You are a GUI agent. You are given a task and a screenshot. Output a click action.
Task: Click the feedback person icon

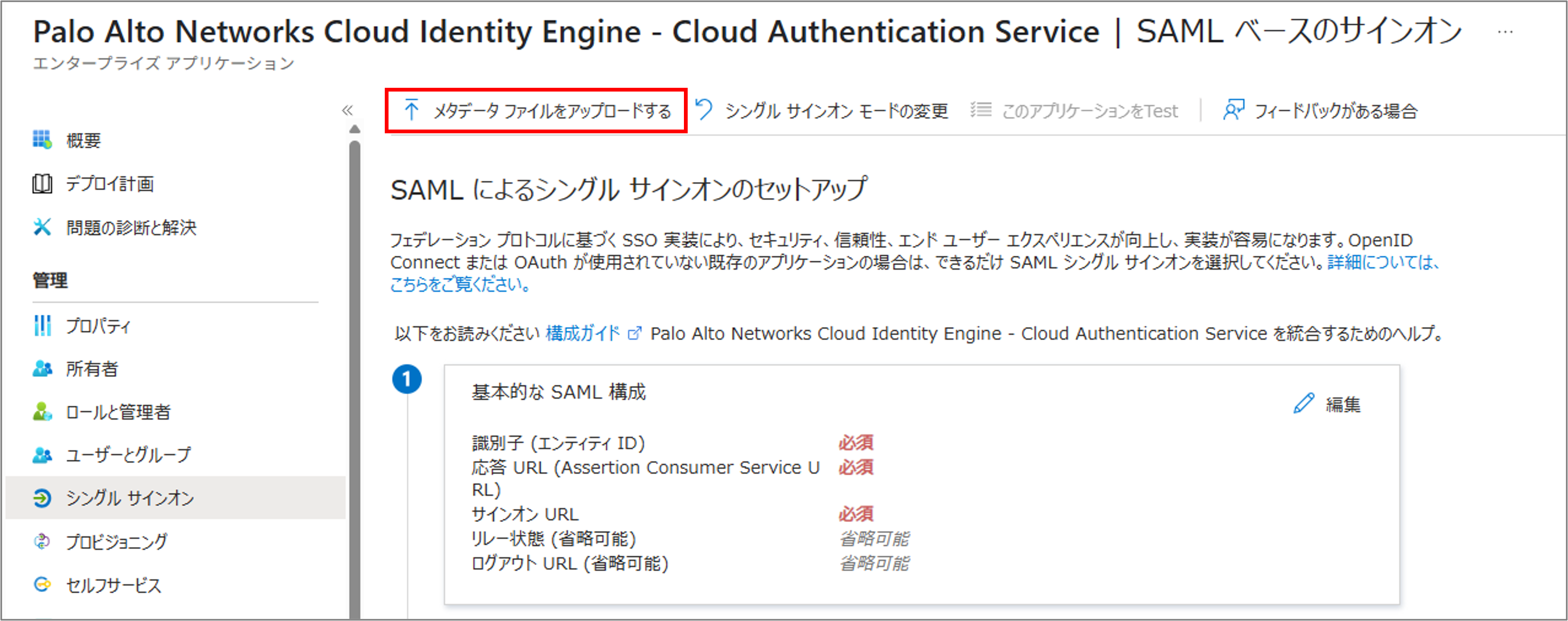click(x=1234, y=110)
